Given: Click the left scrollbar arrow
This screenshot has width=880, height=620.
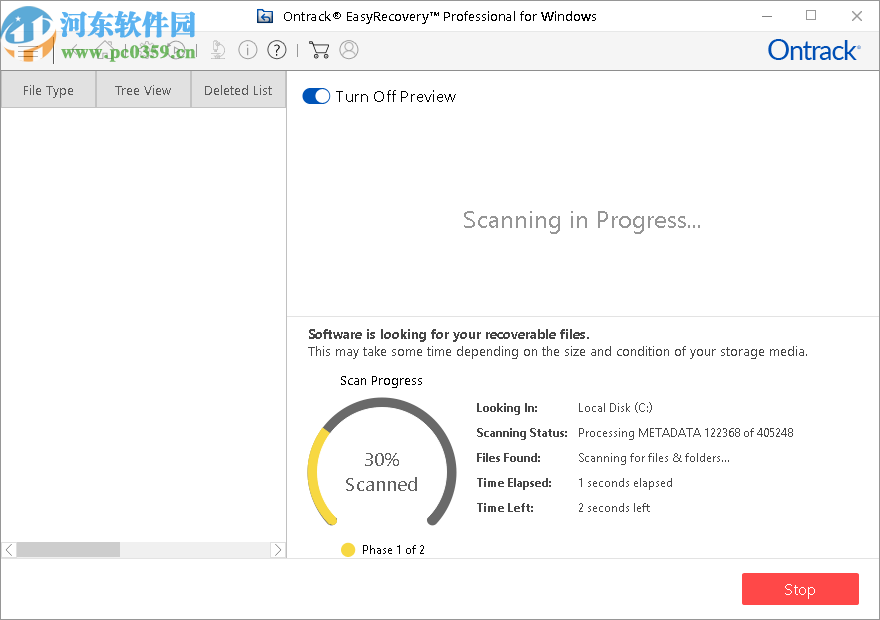Looking at the screenshot, I should 8,549.
